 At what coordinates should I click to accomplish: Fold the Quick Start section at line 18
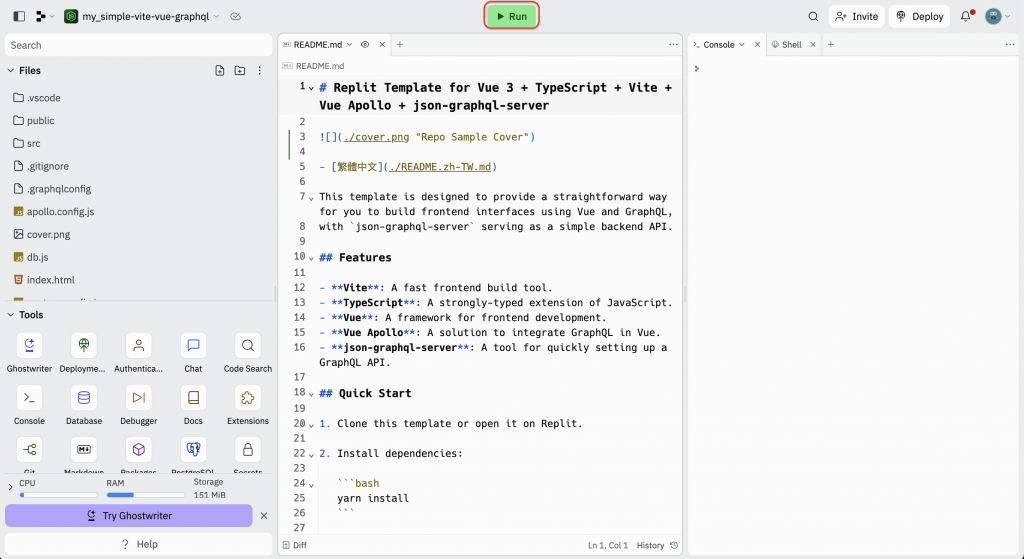(x=312, y=394)
